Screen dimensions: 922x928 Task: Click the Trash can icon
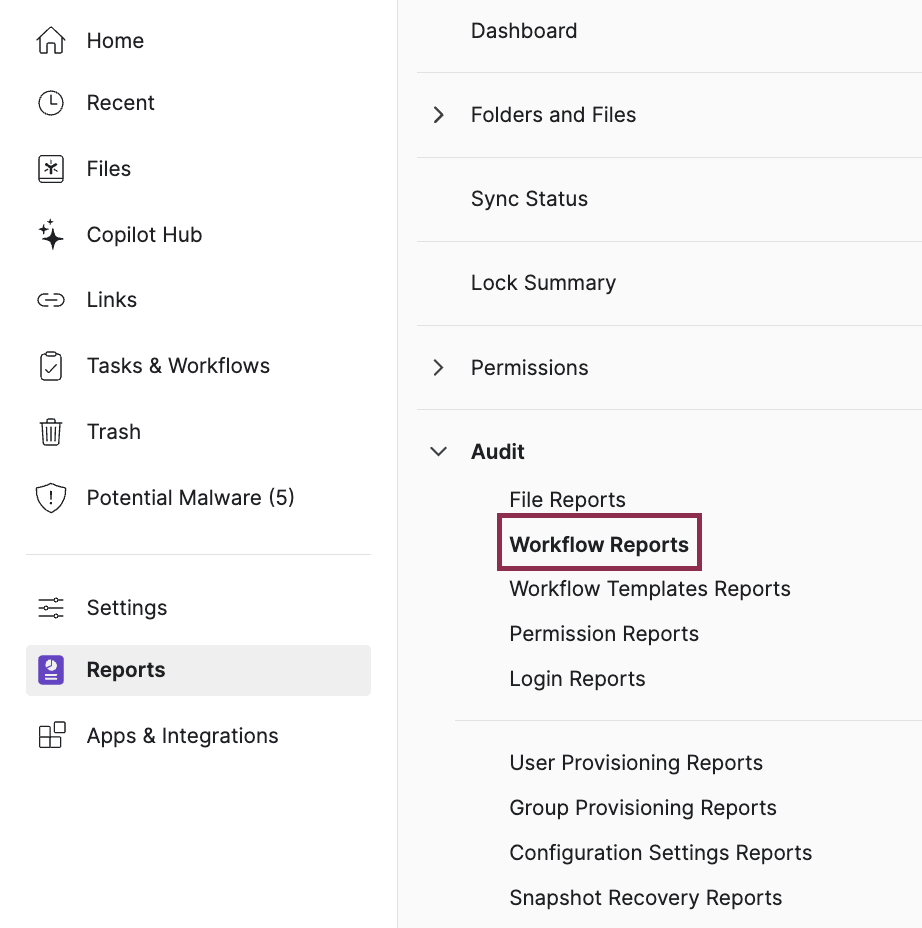pos(51,431)
